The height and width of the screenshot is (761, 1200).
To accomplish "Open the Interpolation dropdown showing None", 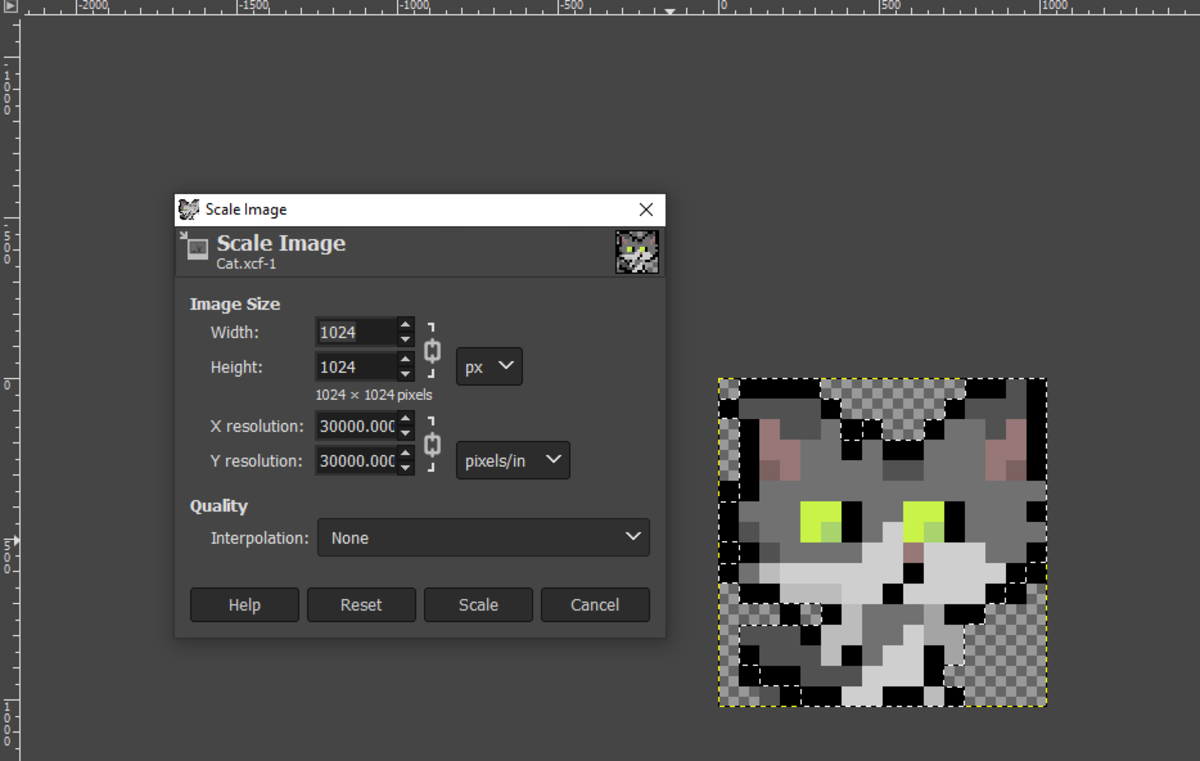I will tap(483, 537).
